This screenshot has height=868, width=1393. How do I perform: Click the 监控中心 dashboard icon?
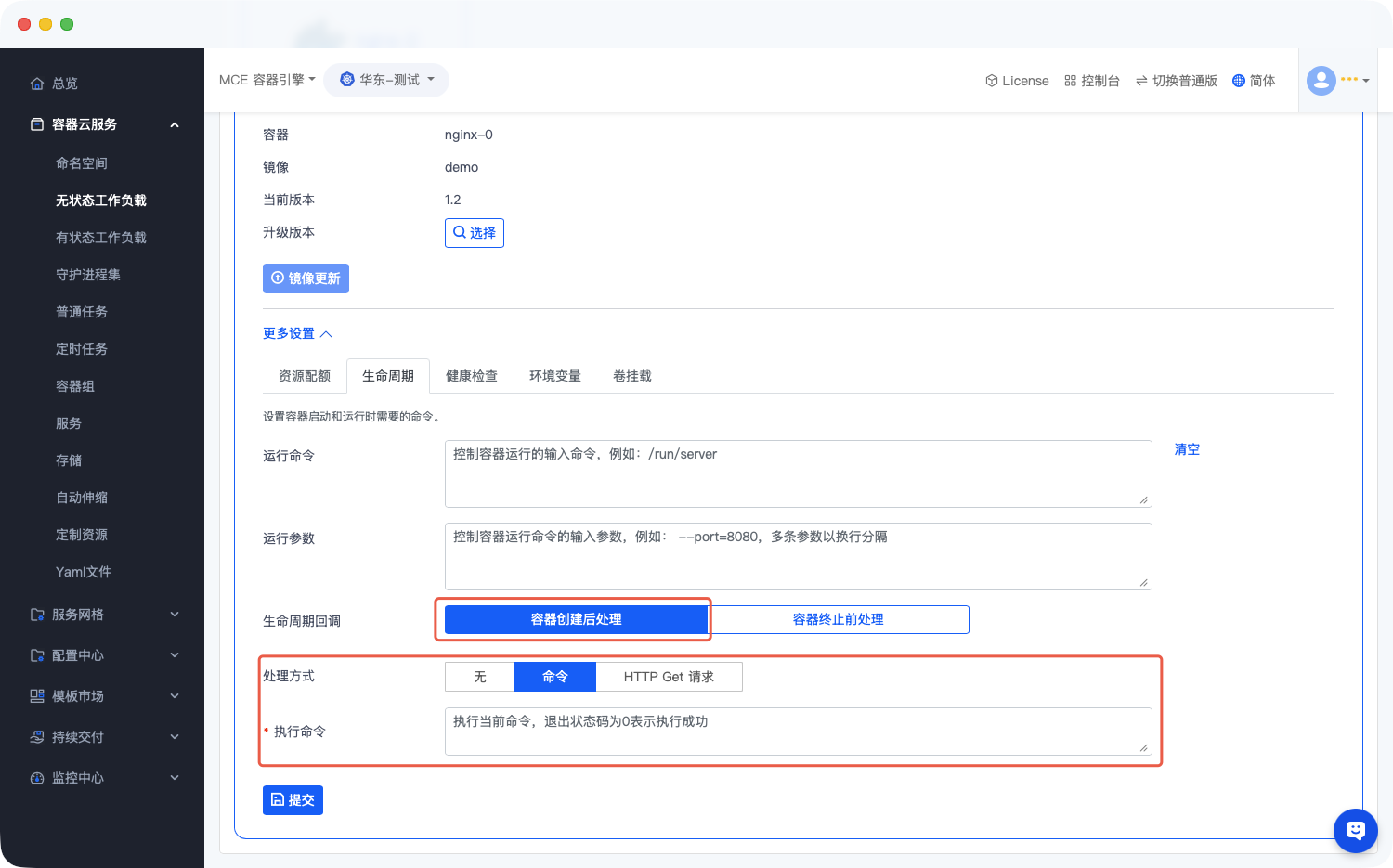pyautogui.click(x=37, y=778)
